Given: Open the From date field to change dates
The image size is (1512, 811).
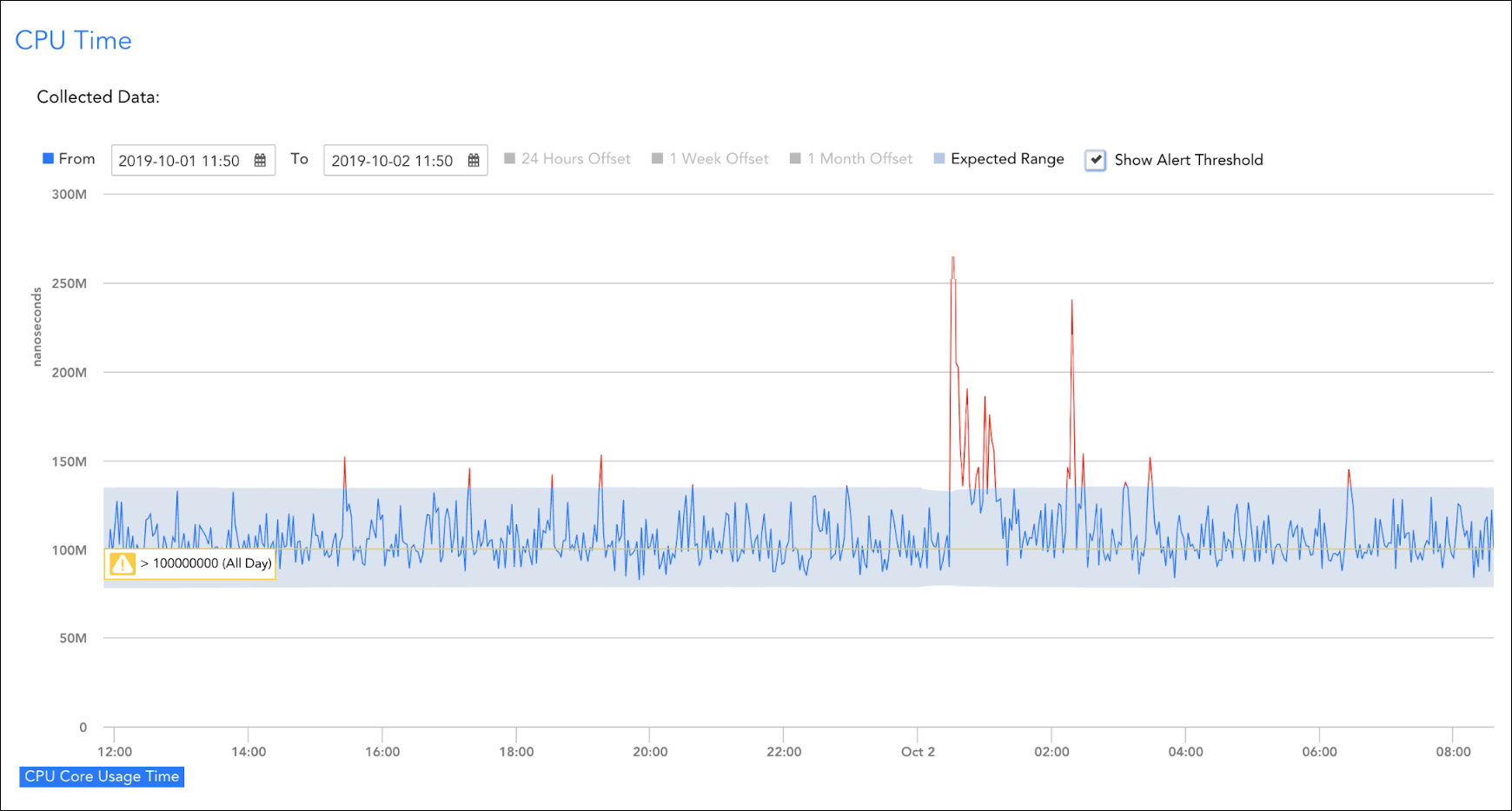Looking at the screenshot, I should click(182, 160).
